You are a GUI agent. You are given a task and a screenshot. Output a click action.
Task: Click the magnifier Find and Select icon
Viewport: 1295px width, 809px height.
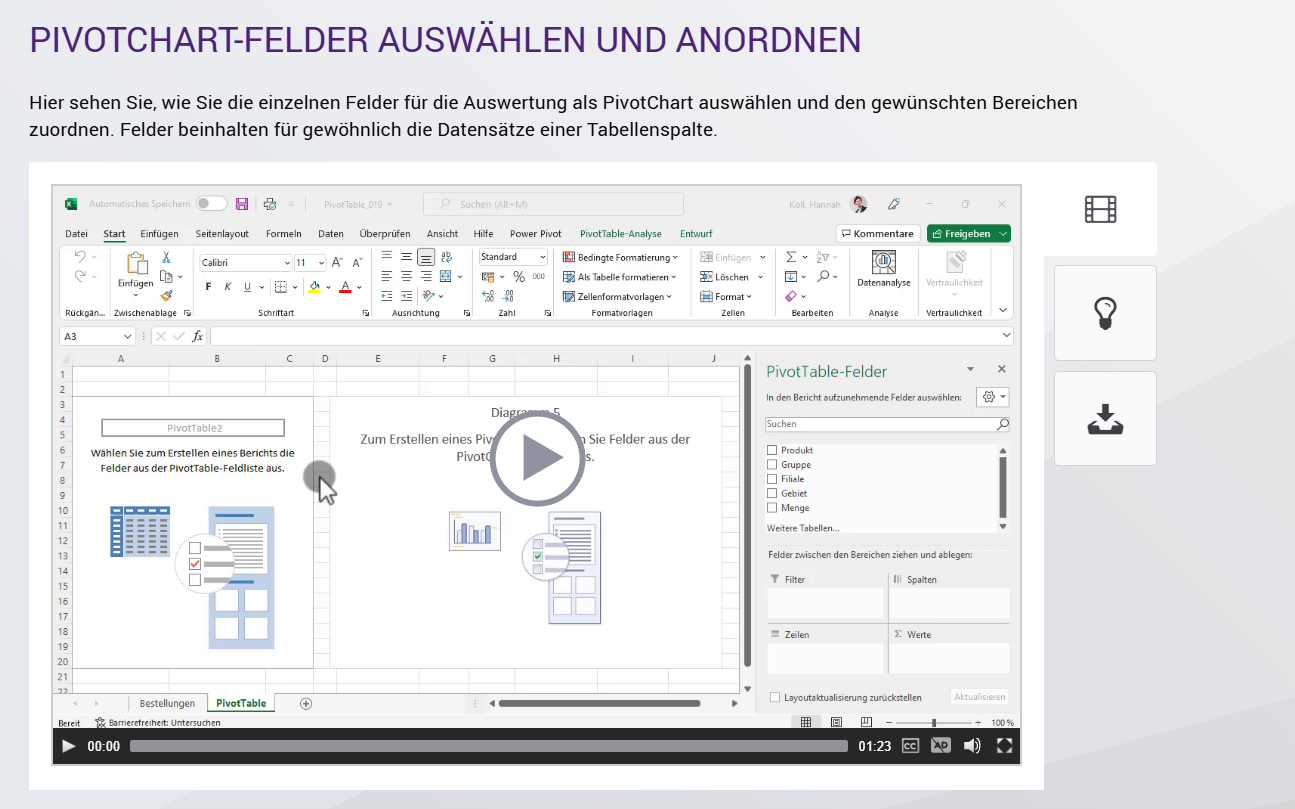tap(823, 277)
